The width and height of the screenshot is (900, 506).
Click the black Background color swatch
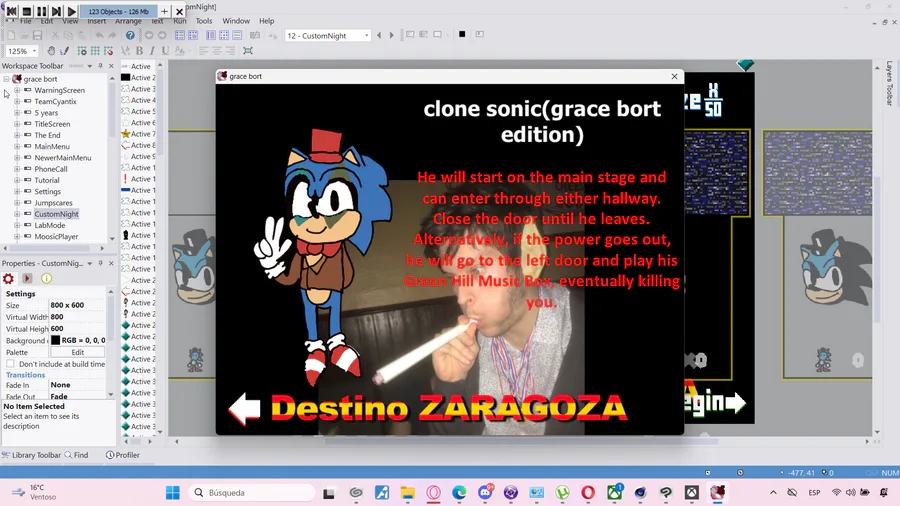pos(55,340)
